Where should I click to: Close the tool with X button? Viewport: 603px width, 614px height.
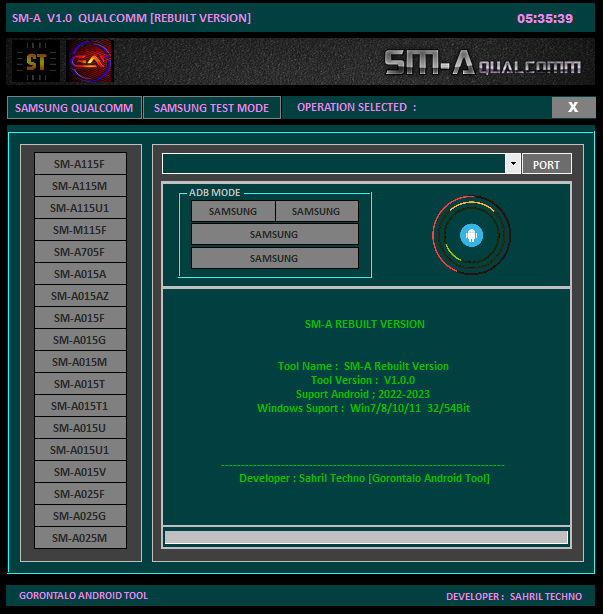pyautogui.click(x=573, y=107)
